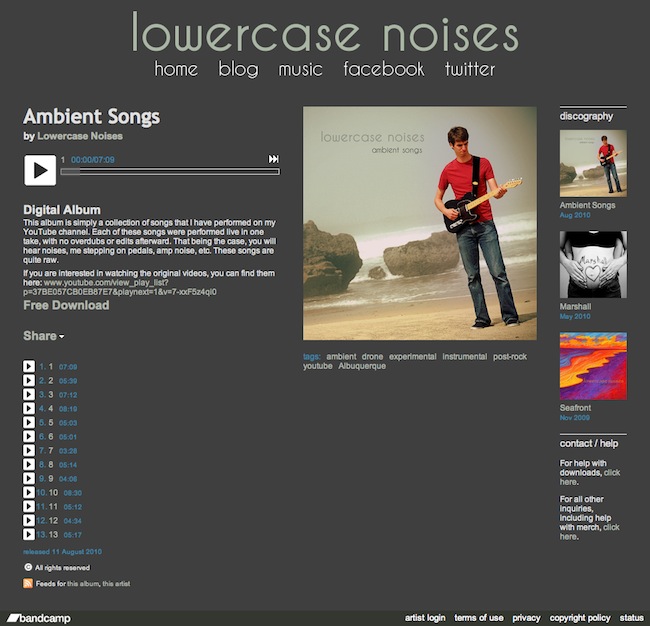
Task: Open terms of use in the footer
Action: tap(479, 618)
